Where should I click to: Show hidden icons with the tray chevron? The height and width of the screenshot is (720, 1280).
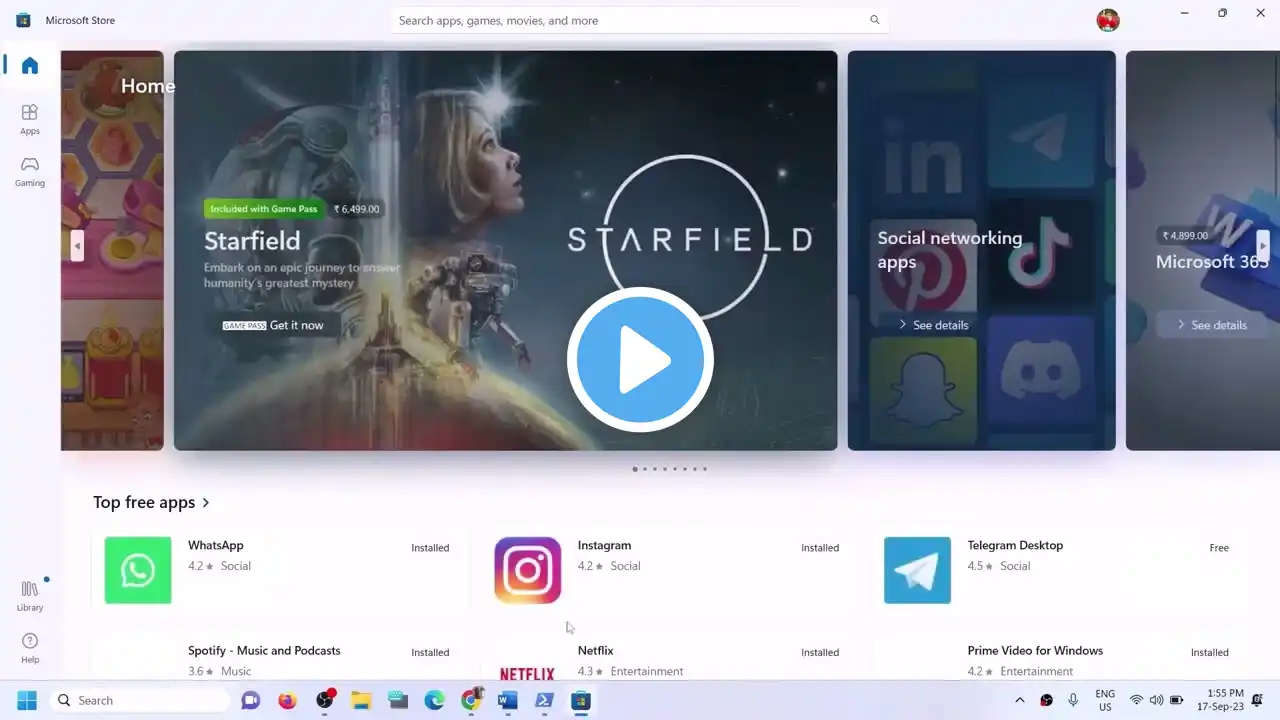(x=1019, y=700)
